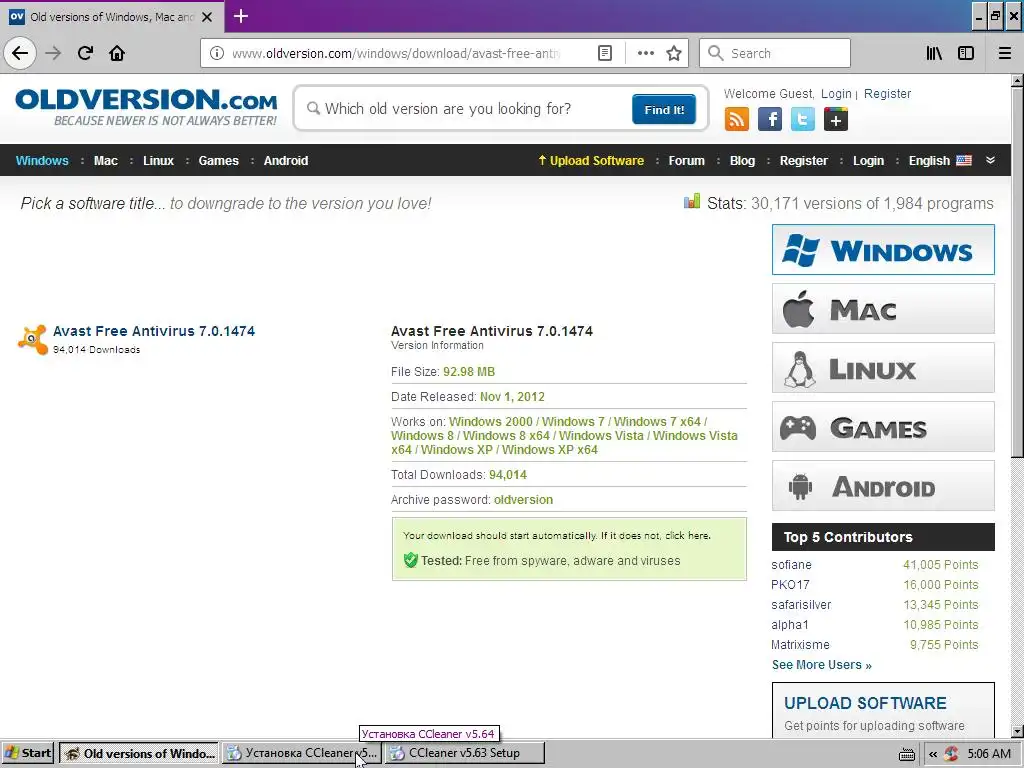
Task: Open the browser home page
Action: 117,53
